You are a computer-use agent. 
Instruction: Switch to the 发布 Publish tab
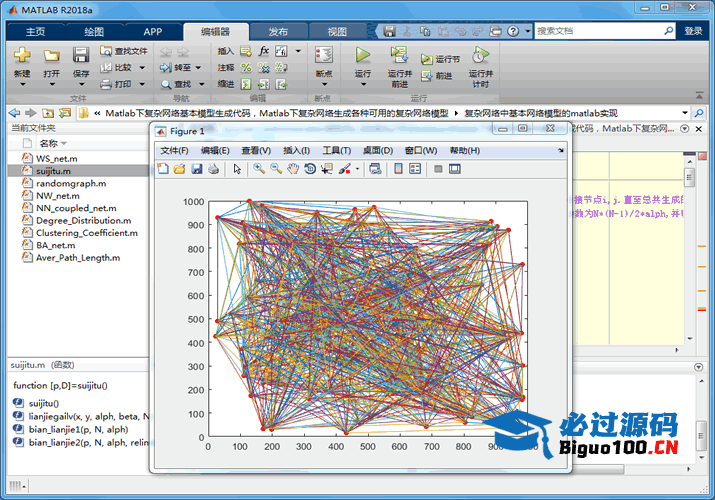click(278, 31)
